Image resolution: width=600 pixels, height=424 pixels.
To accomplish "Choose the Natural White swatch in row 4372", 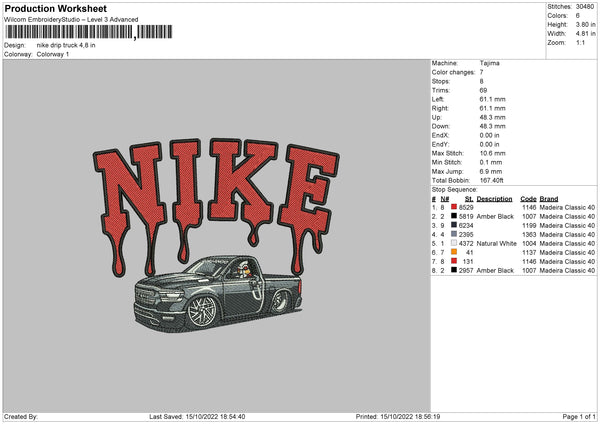I will [454, 243].
